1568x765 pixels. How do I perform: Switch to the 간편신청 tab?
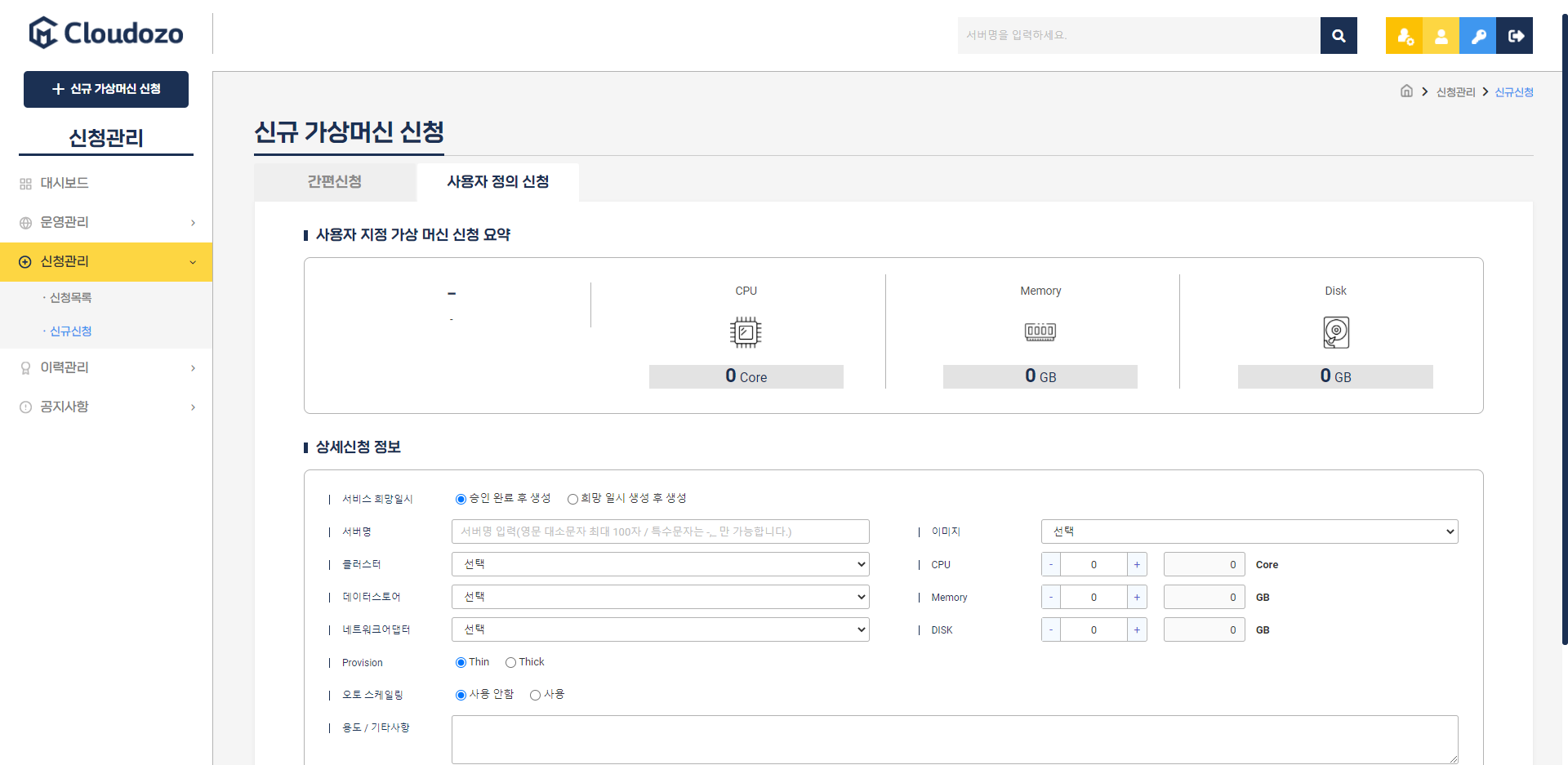click(335, 182)
